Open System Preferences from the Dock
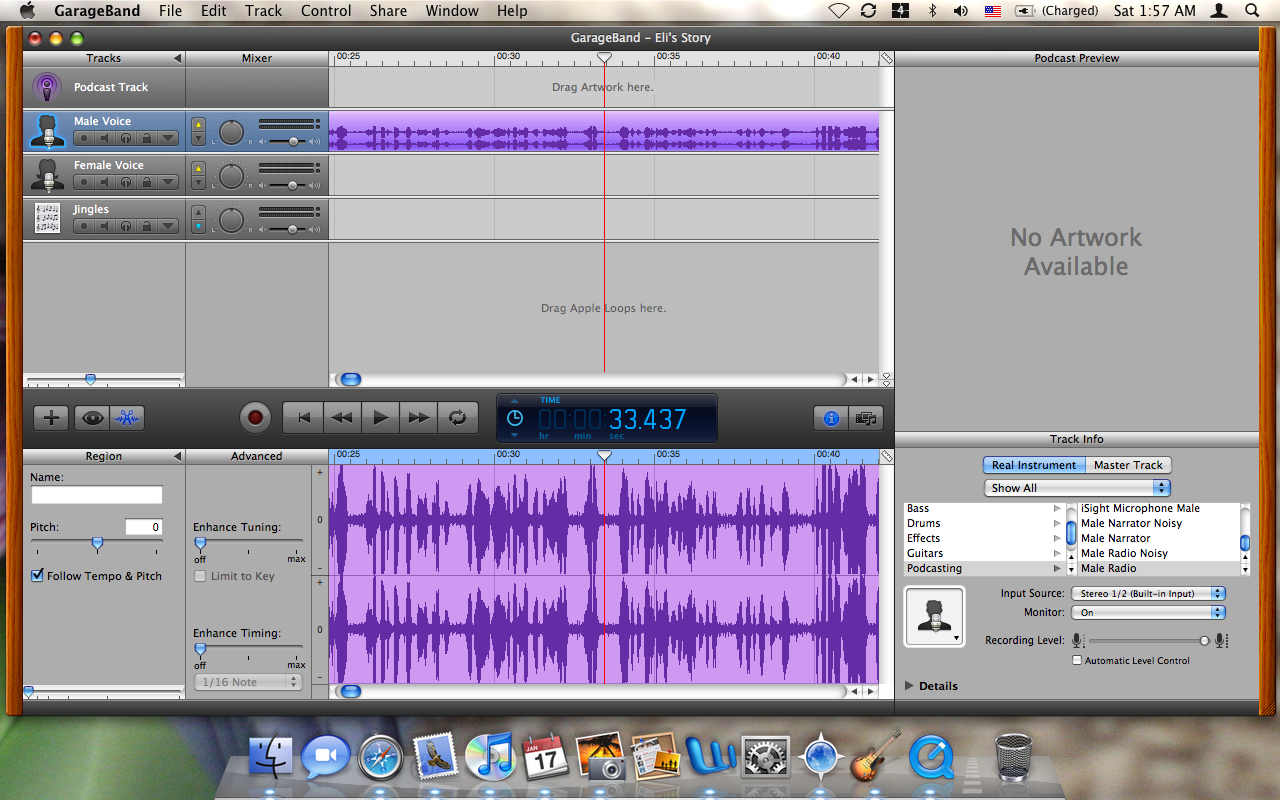1280x800 pixels. 765,757
